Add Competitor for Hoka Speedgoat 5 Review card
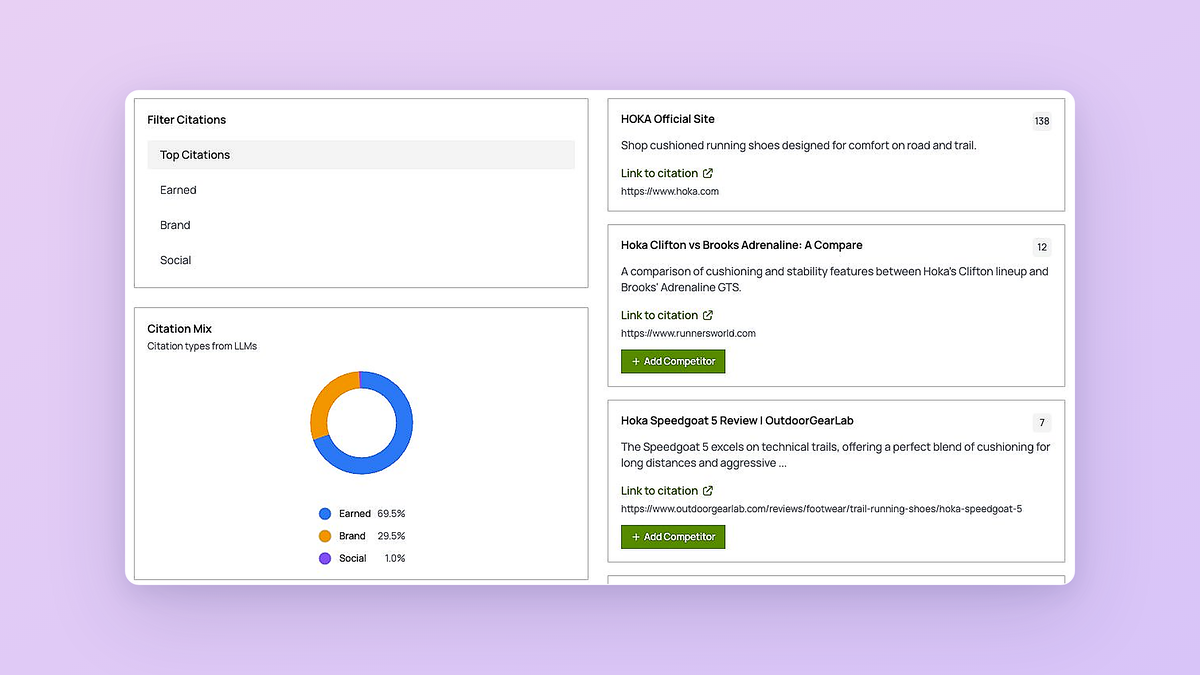 pos(673,537)
